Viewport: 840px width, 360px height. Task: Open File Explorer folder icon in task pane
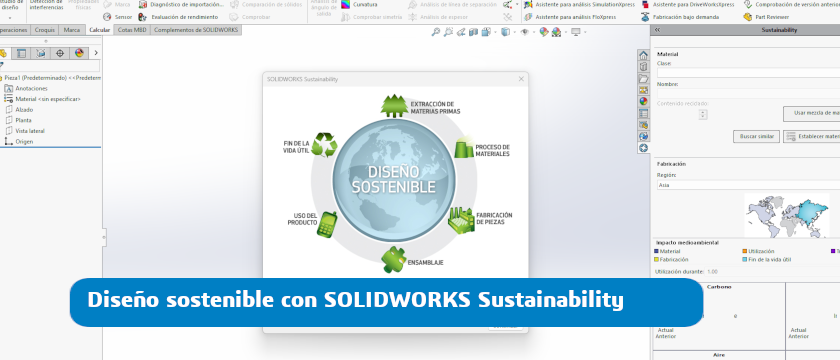pyautogui.click(x=643, y=79)
